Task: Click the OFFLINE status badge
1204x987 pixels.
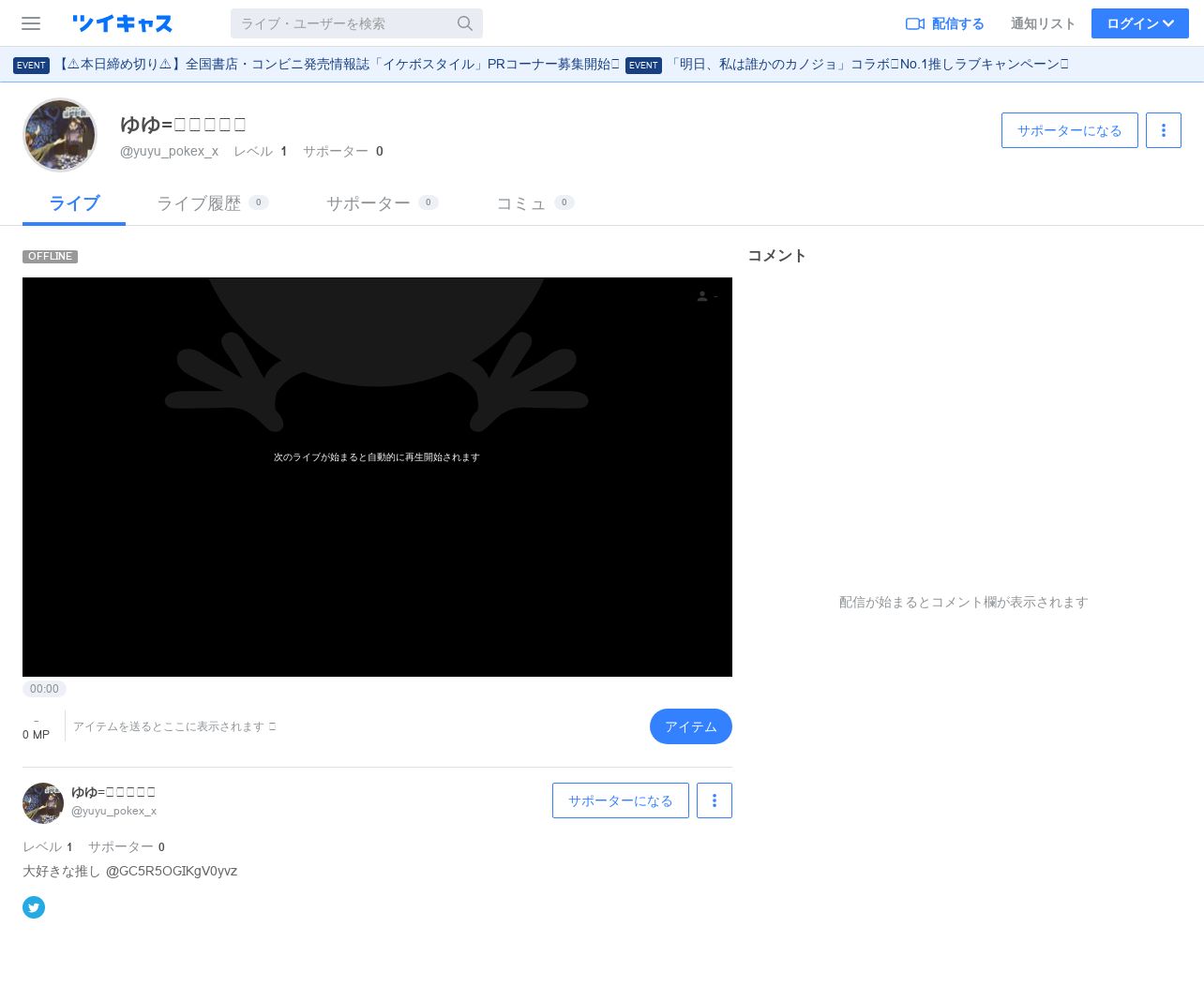Action: [50, 256]
